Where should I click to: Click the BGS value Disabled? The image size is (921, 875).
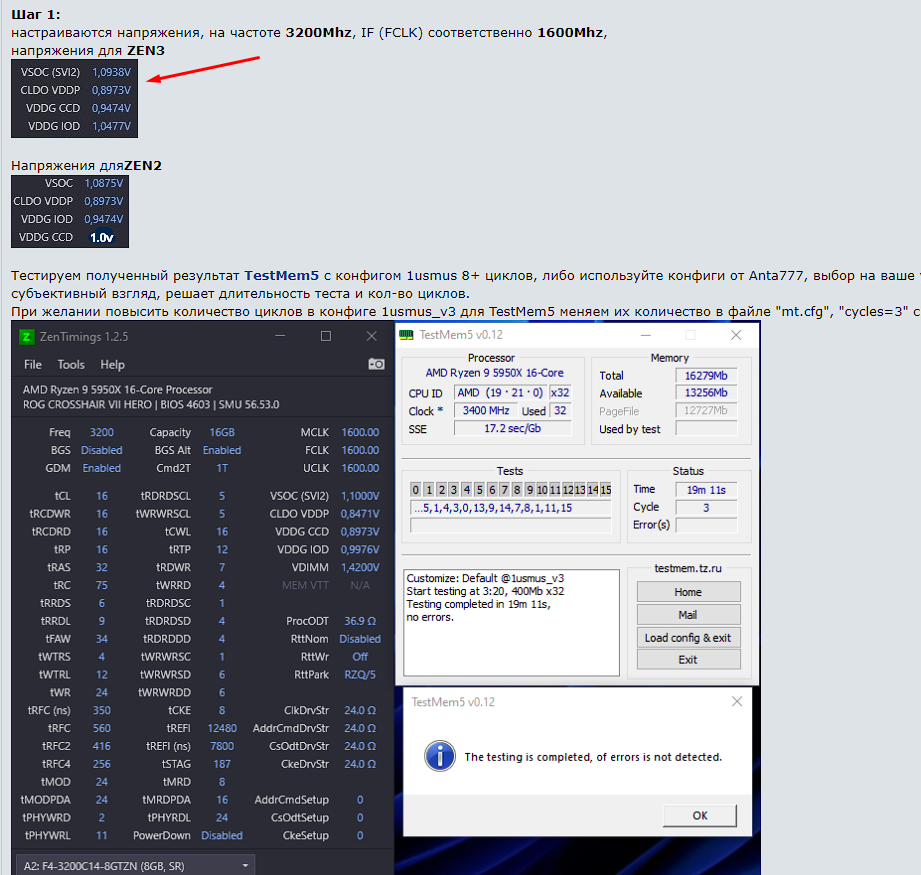point(102,450)
